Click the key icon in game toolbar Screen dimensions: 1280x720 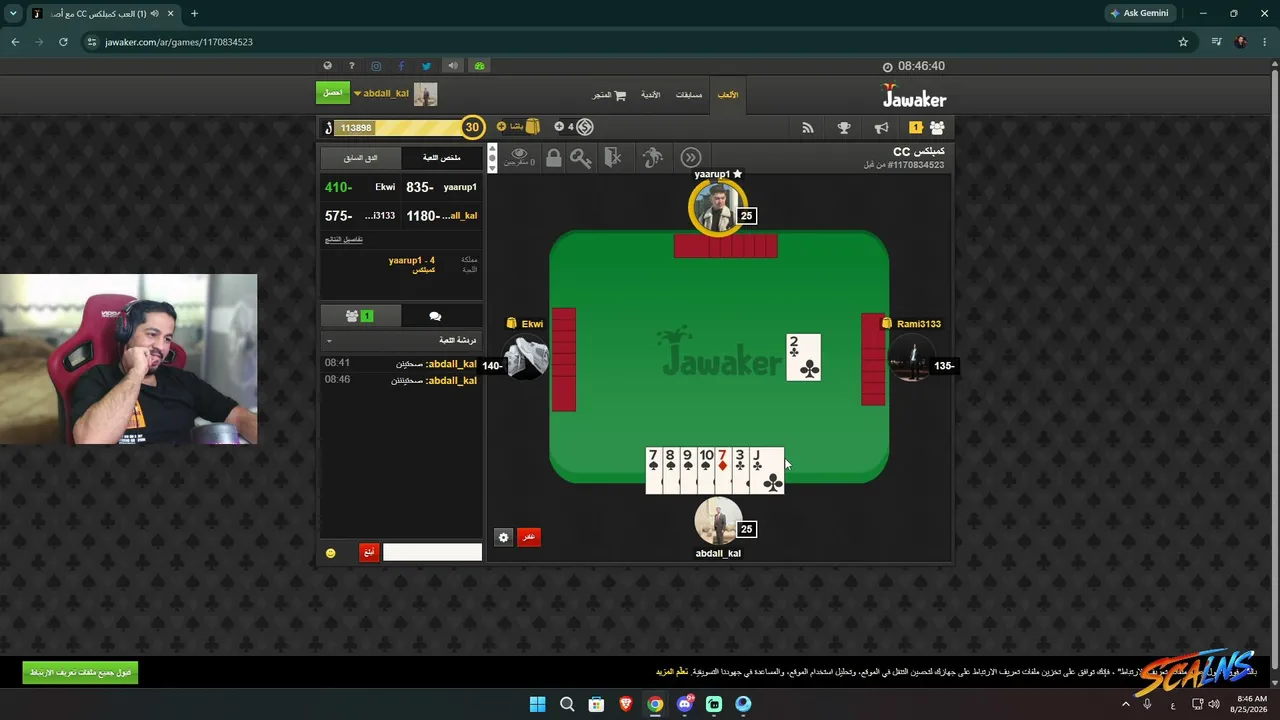[581, 157]
